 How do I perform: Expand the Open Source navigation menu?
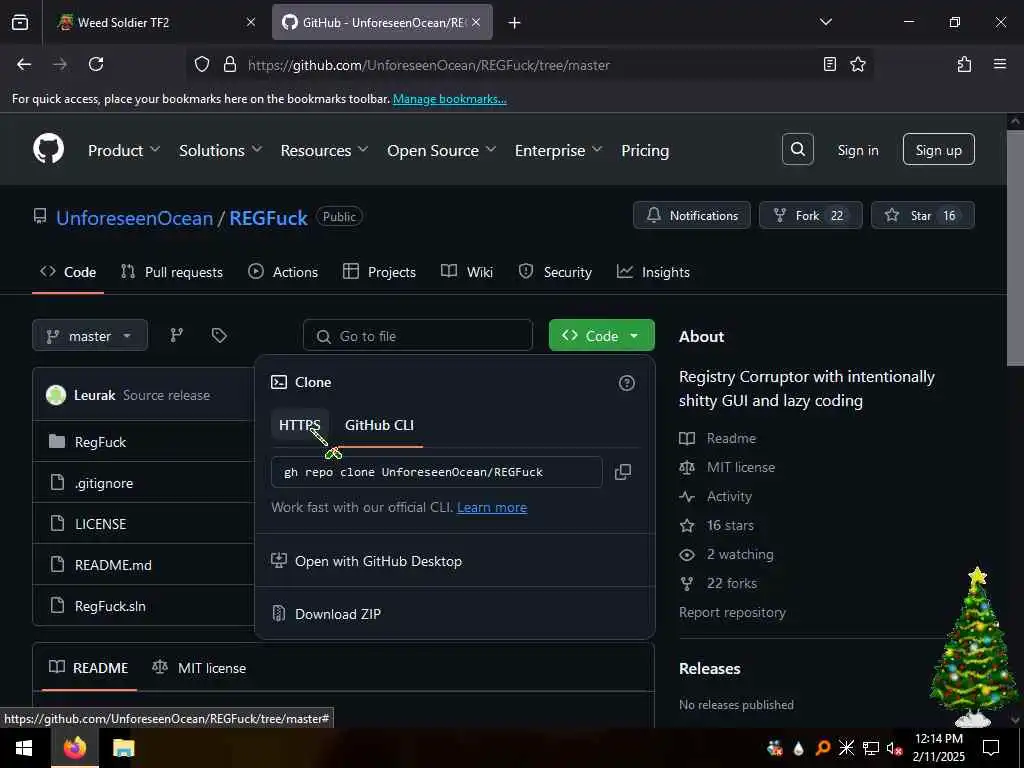pos(441,150)
